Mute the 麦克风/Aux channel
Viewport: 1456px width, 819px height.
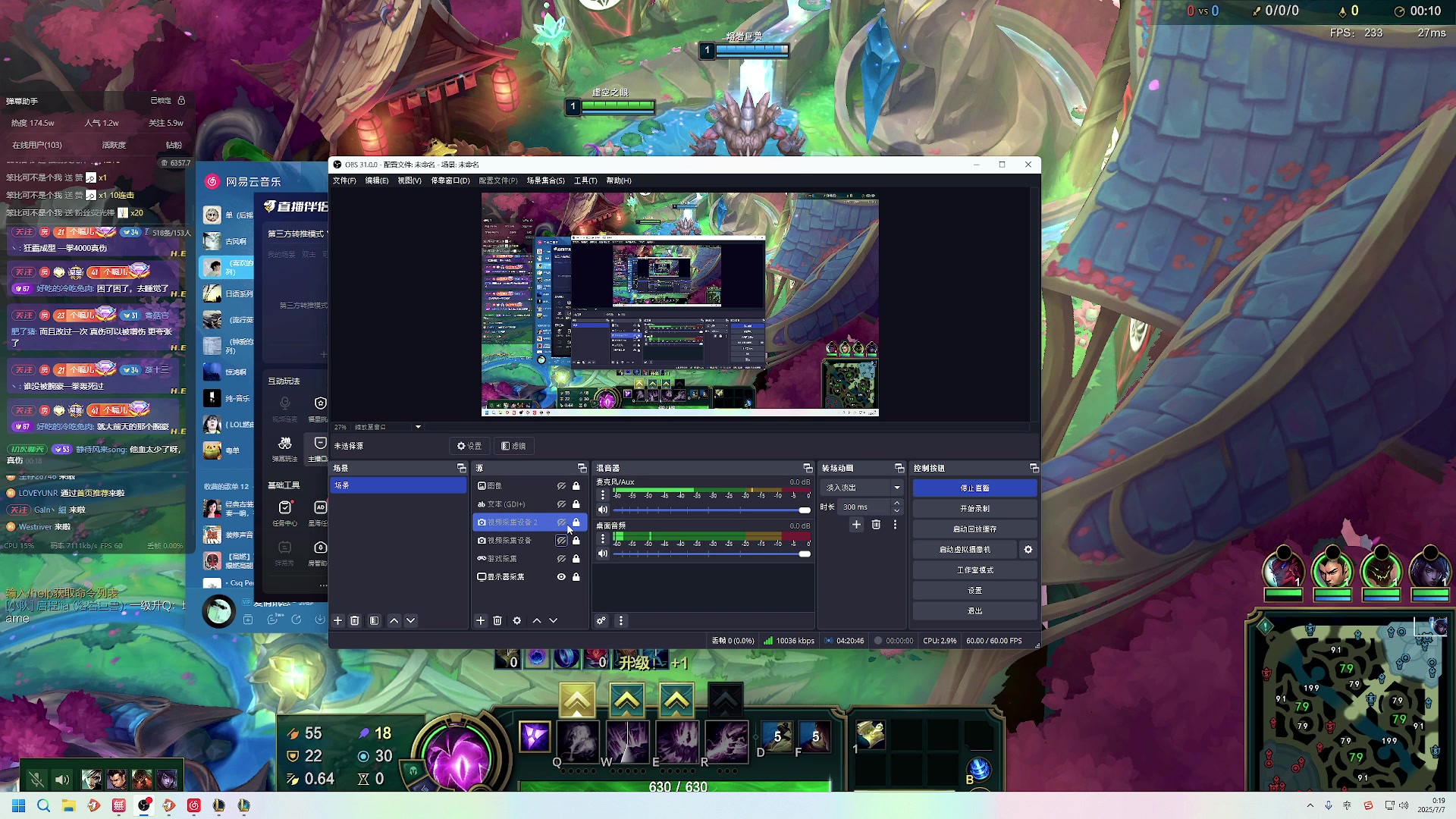pyautogui.click(x=603, y=510)
